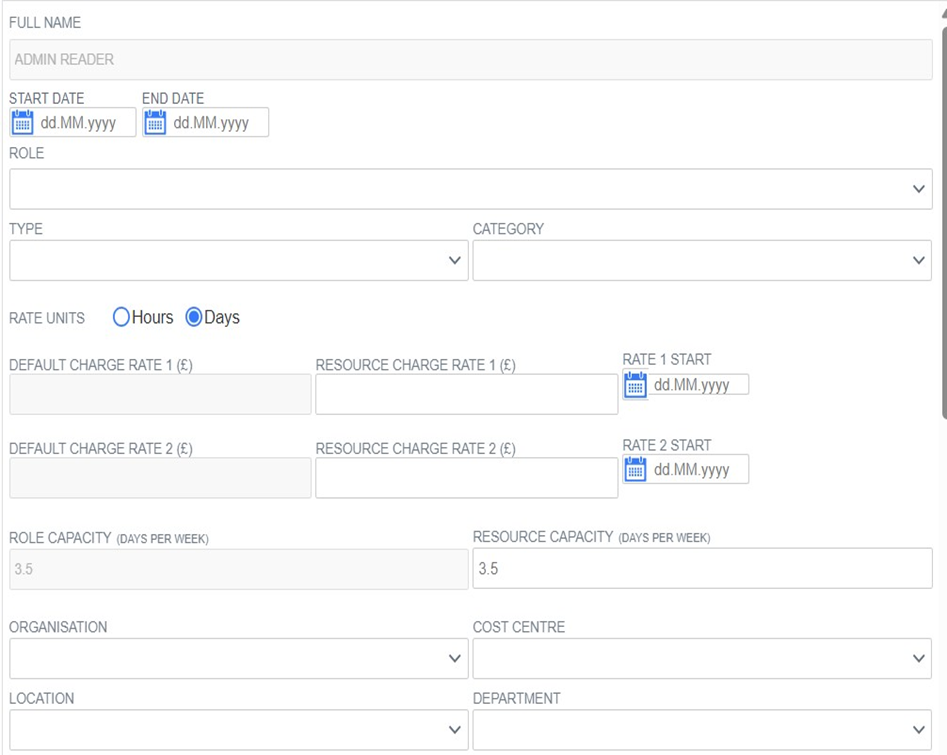Image resolution: width=947 pixels, height=755 pixels.
Task: Open the Type dropdown list
Action: point(239,260)
